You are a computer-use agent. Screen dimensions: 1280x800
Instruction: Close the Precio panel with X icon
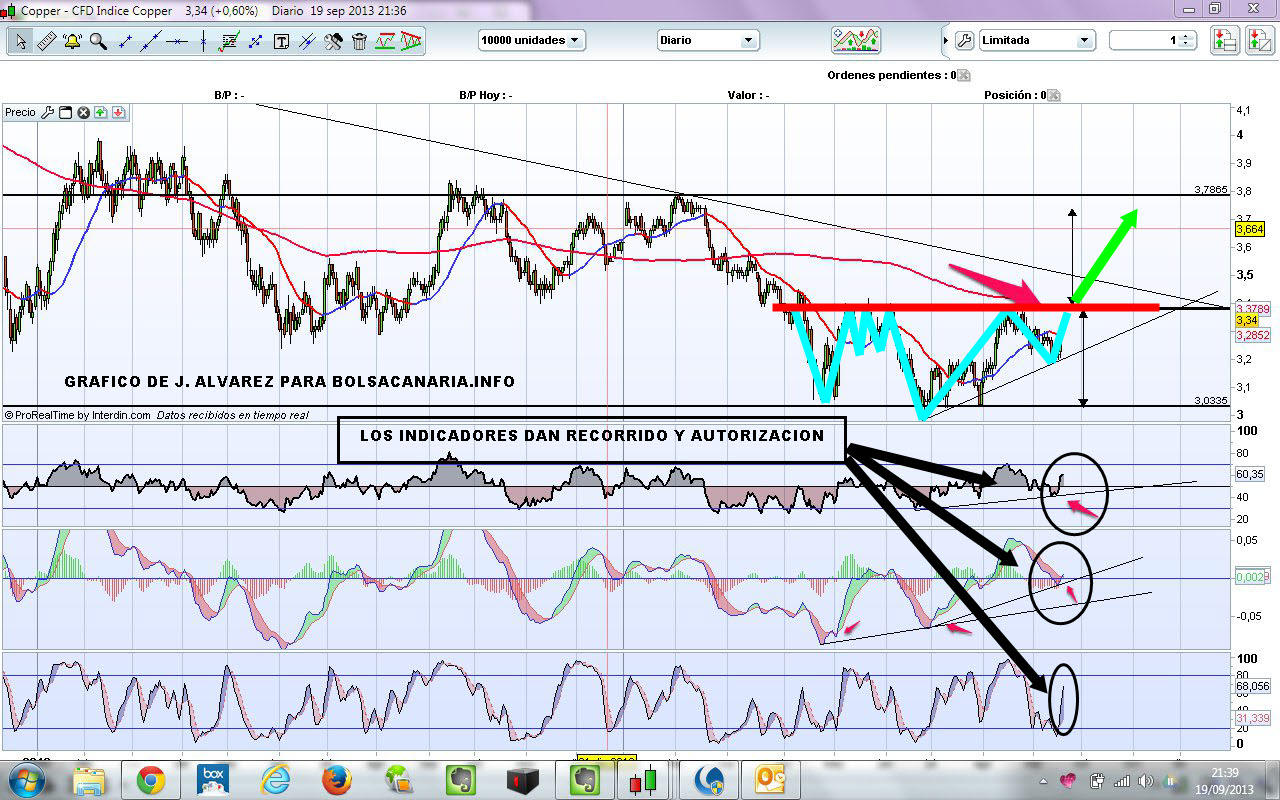point(83,113)
